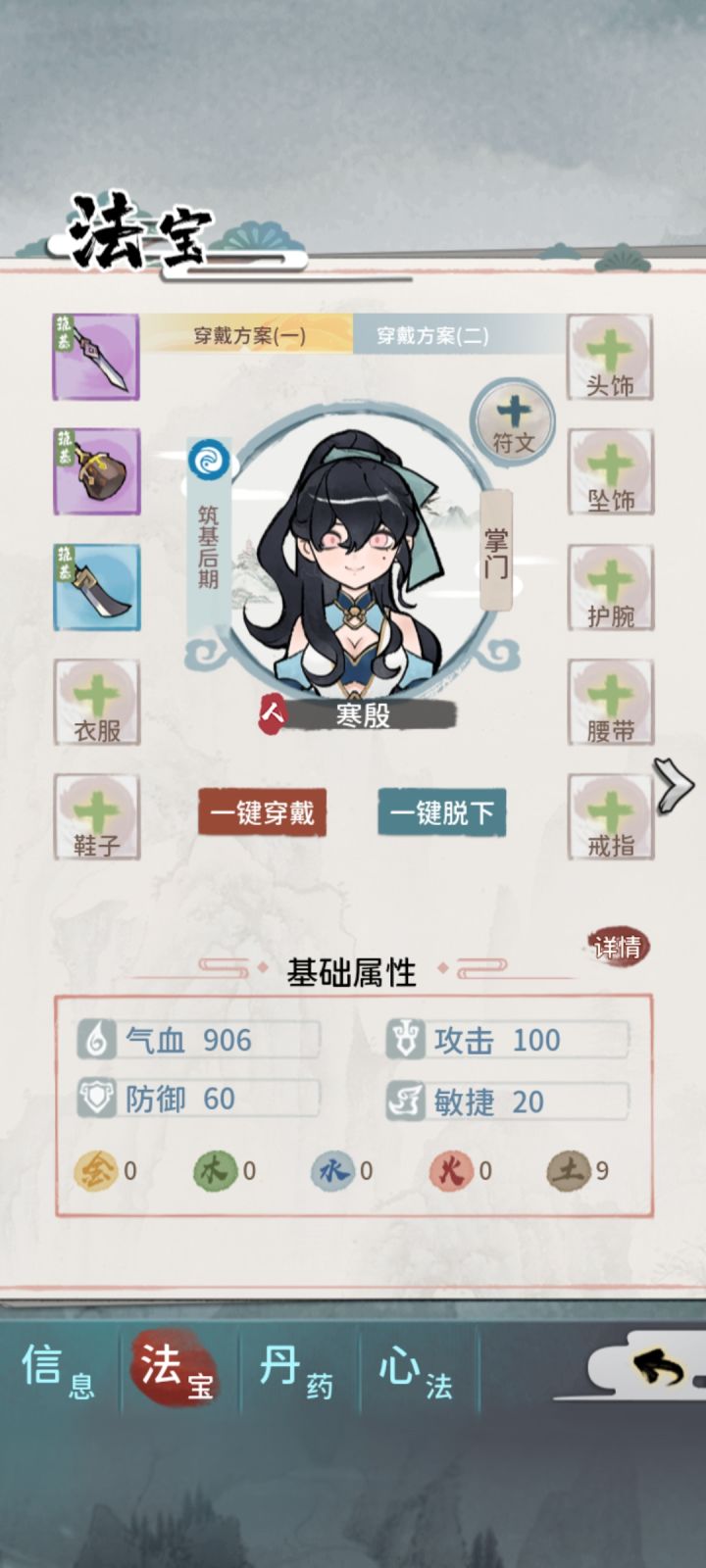
Task: Select the equipped dagger weapon slot
Action: point(96,357)
